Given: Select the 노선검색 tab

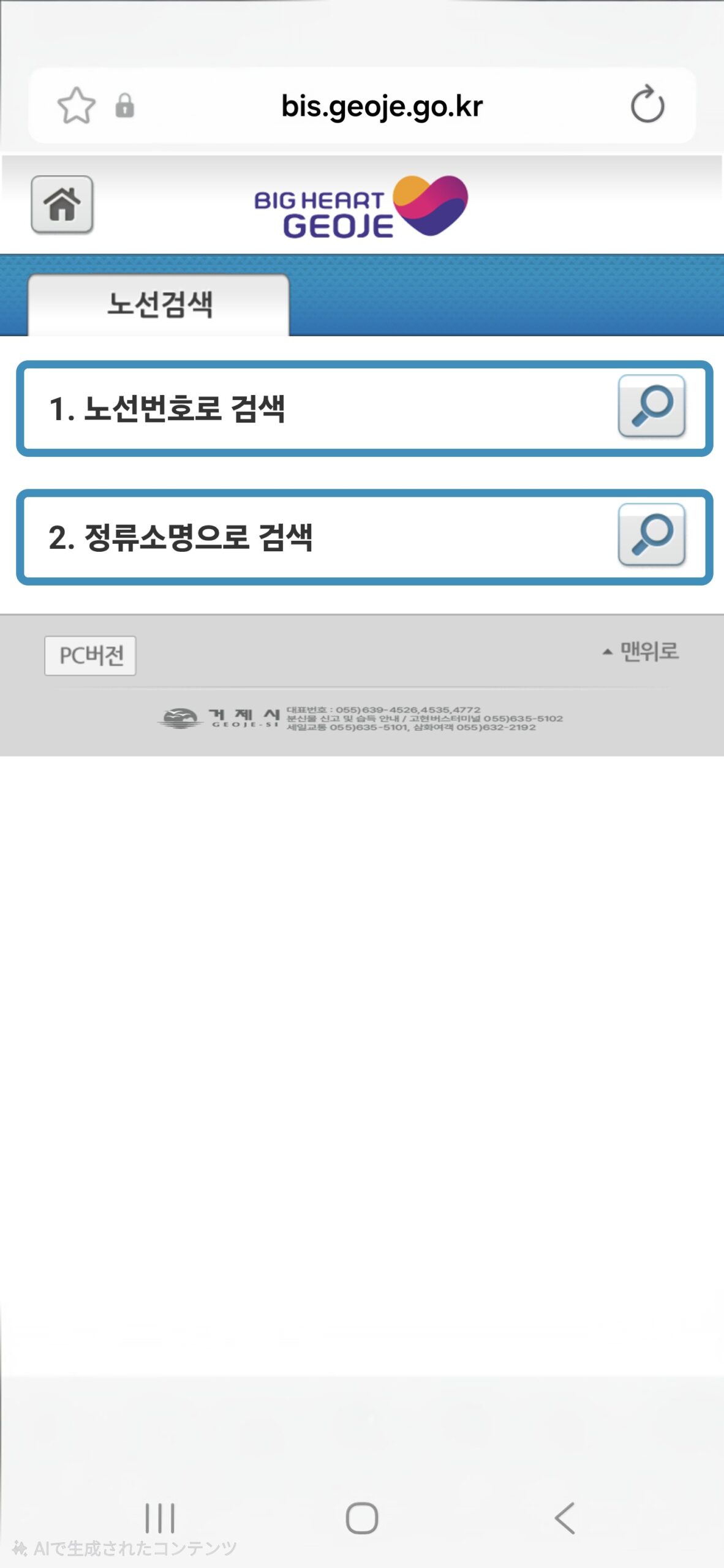Looking at the screenshot, I should 159,304.
